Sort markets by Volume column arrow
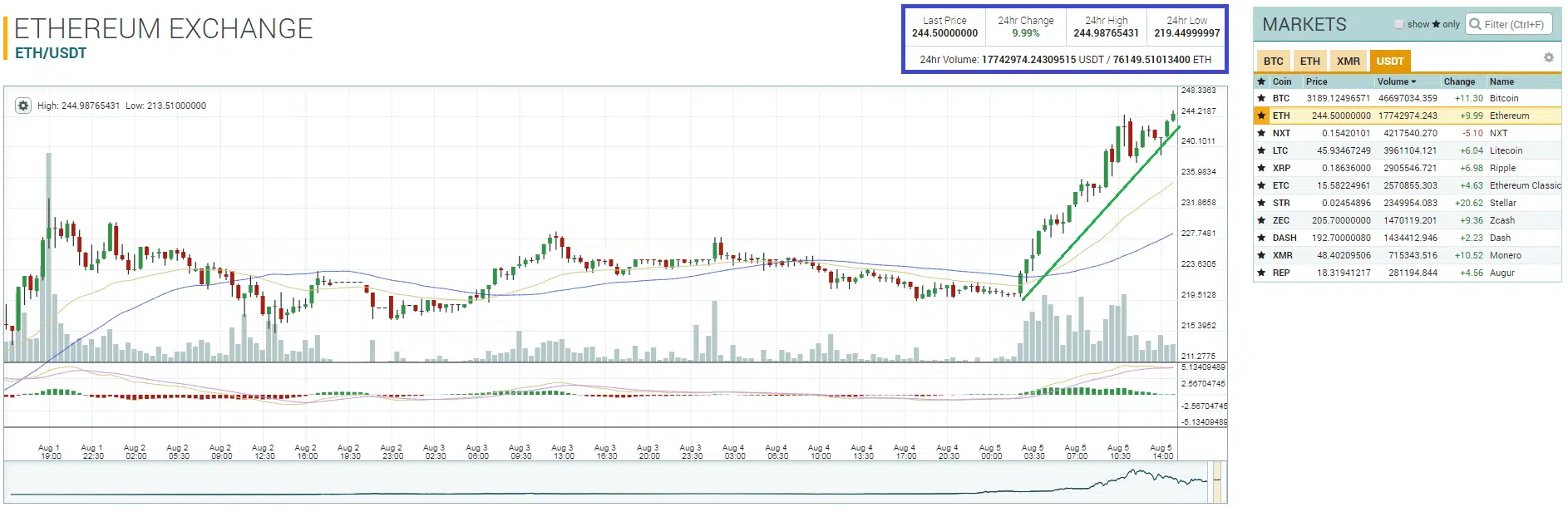This screenshot has width=1568, height=507. 1413,81
